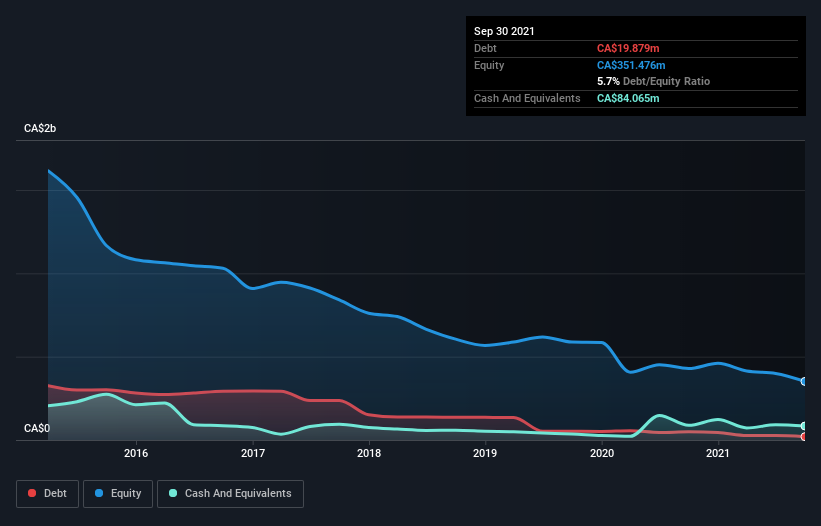Toggle Cash And Equivalents legend button
This screenshot has width=821, height=526.
coord(230,494)
